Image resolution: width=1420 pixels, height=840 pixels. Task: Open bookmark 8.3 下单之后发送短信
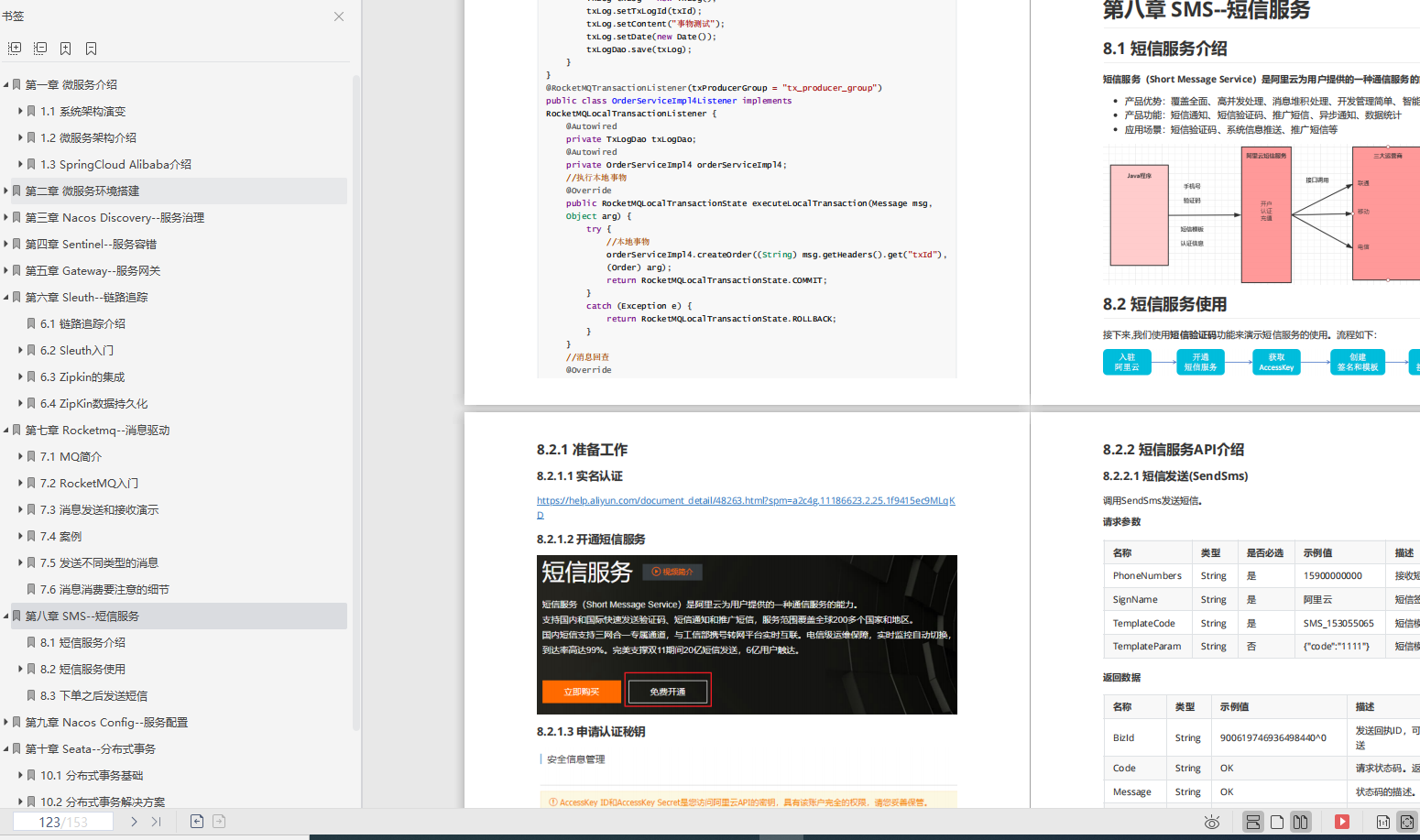pos(93,695)
